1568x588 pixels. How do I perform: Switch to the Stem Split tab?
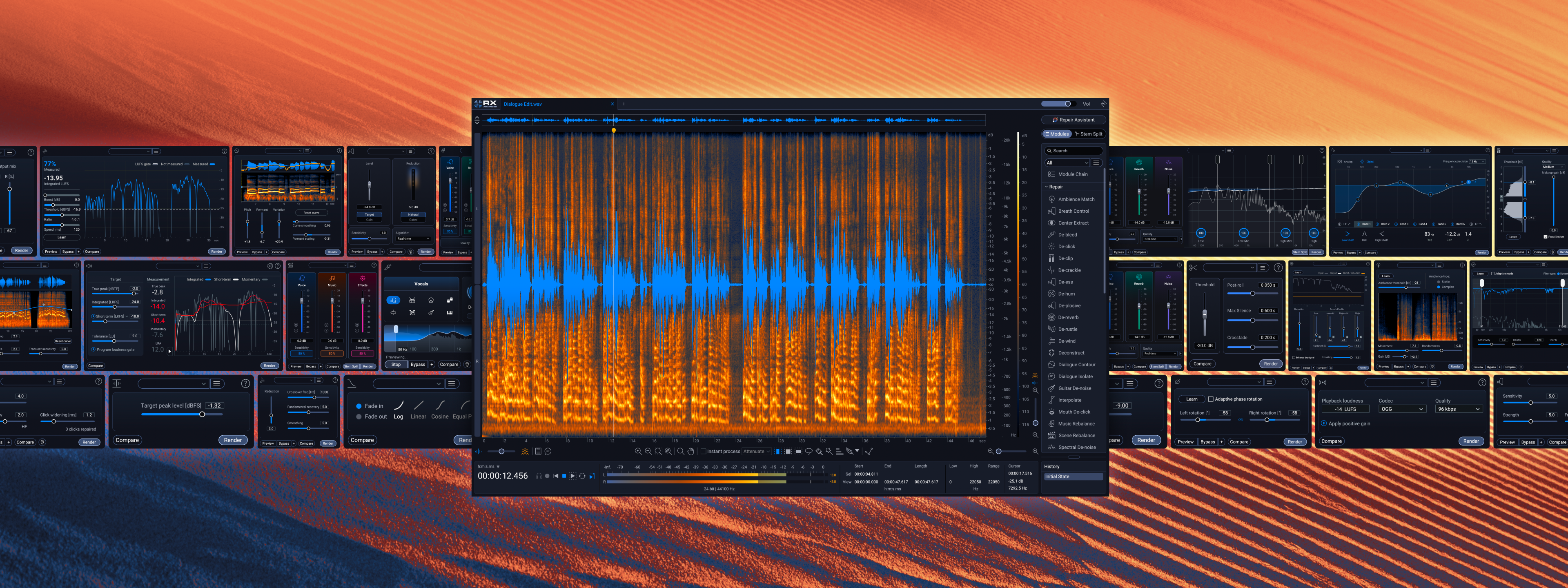coord(1088,134)
